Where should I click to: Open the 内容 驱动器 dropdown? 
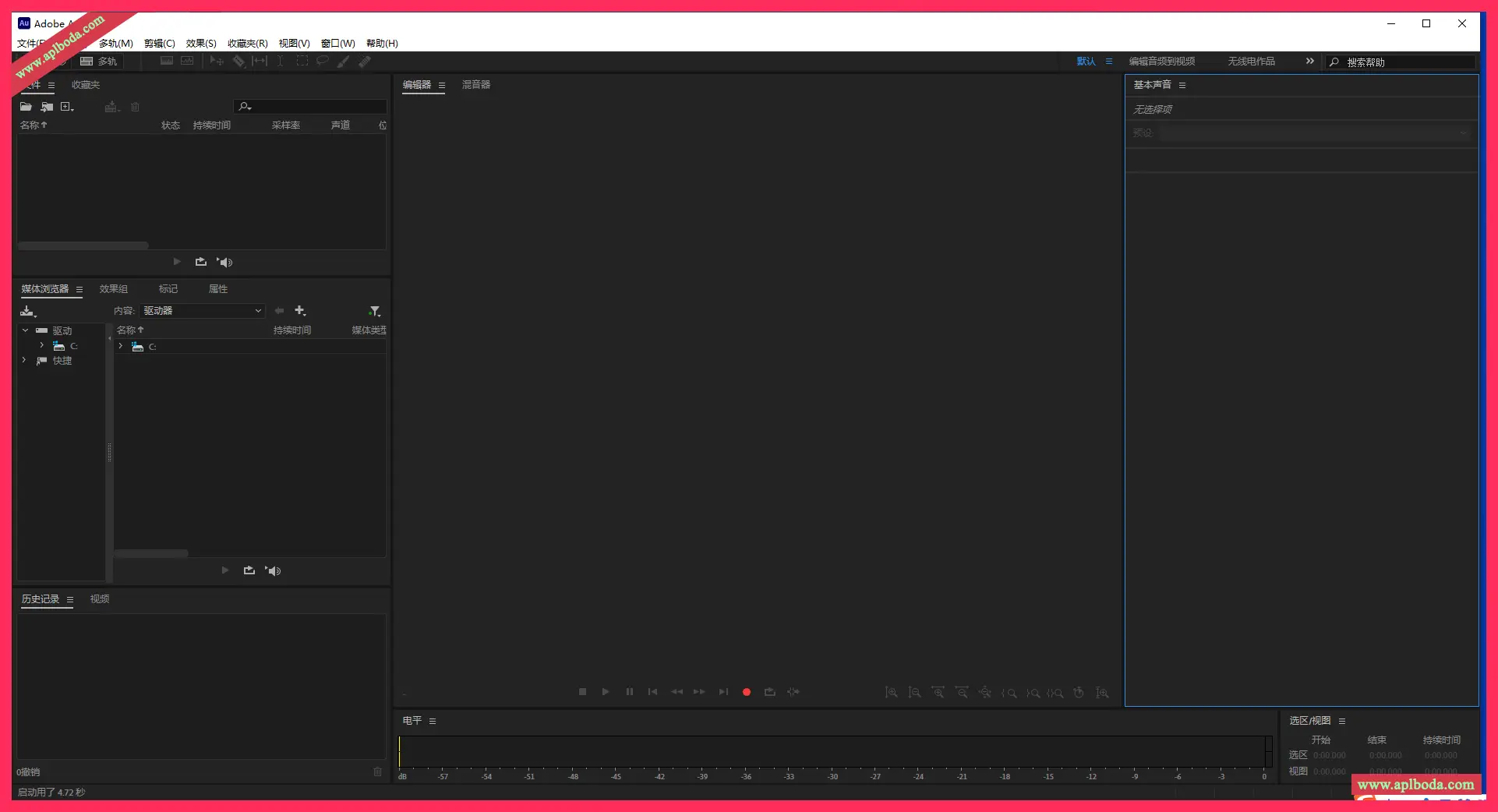click(202, 311)
